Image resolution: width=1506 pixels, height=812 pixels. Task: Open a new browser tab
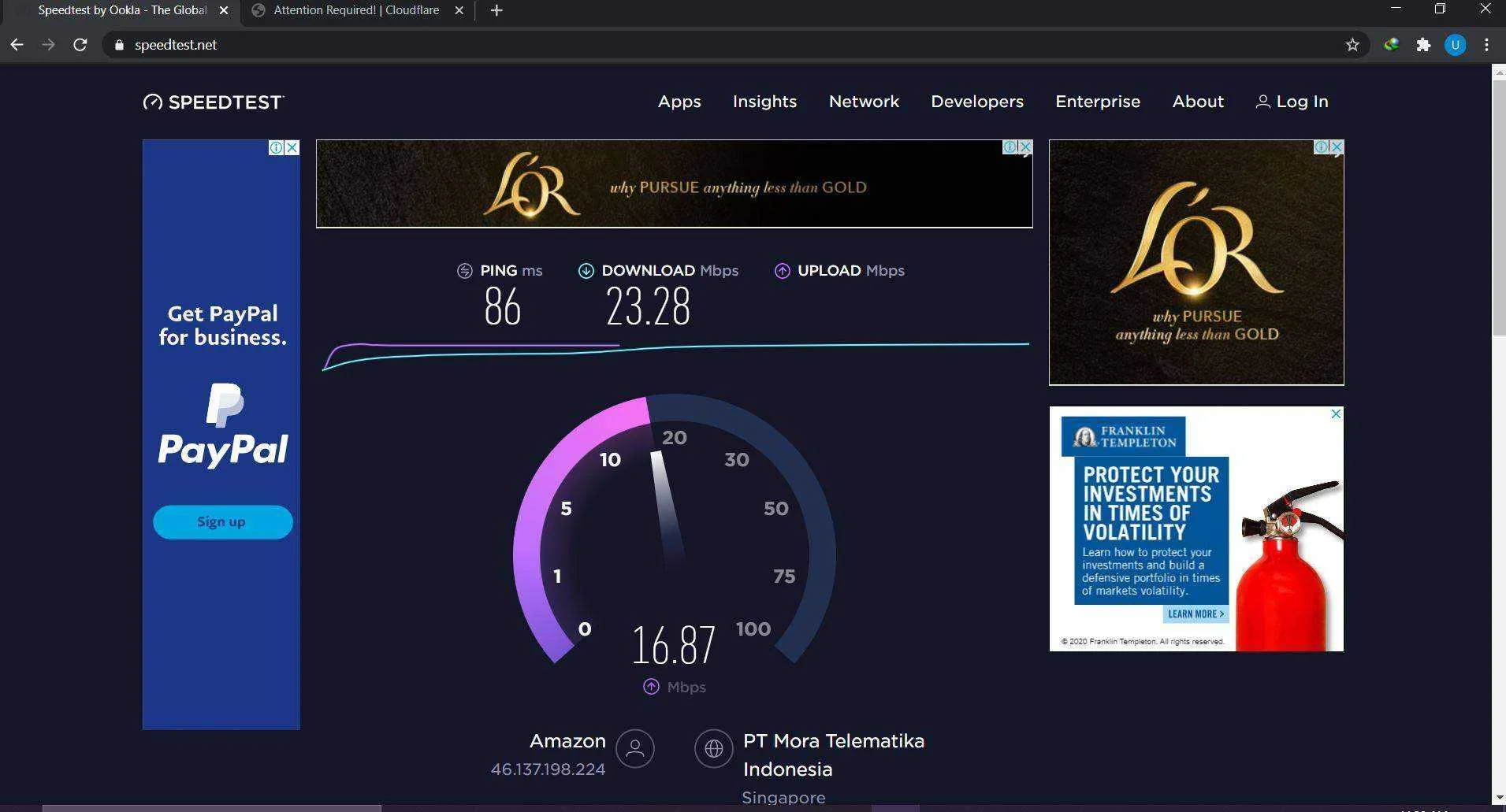point(496,10)
